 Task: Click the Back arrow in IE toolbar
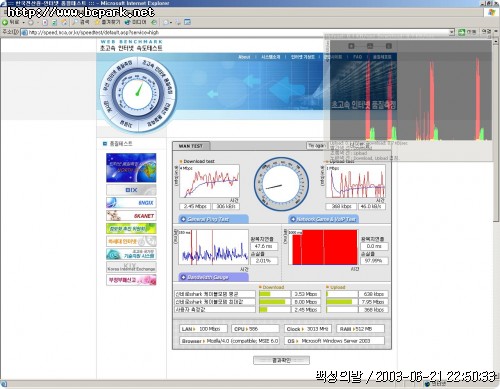coord(5,22)
